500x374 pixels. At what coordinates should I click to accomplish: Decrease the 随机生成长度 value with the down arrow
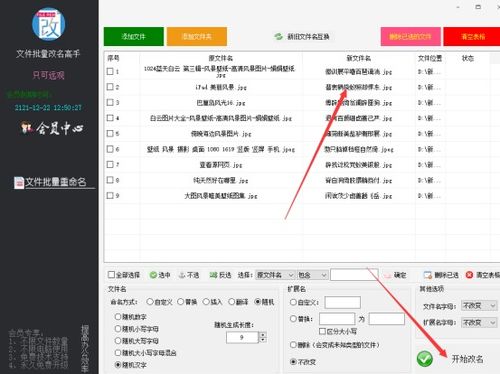263,340
